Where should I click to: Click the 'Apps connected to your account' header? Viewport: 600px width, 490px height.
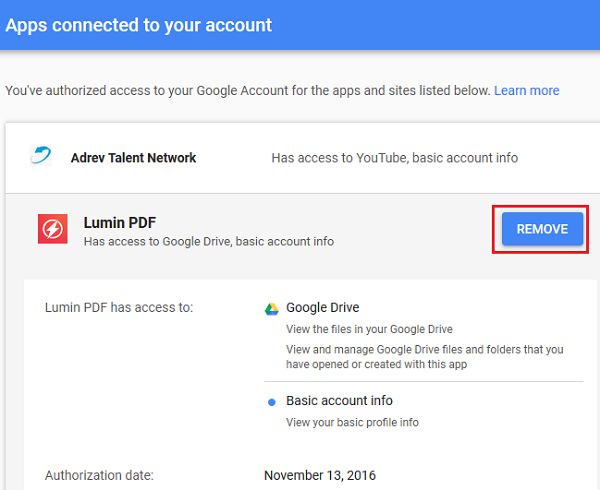point(139,25)
